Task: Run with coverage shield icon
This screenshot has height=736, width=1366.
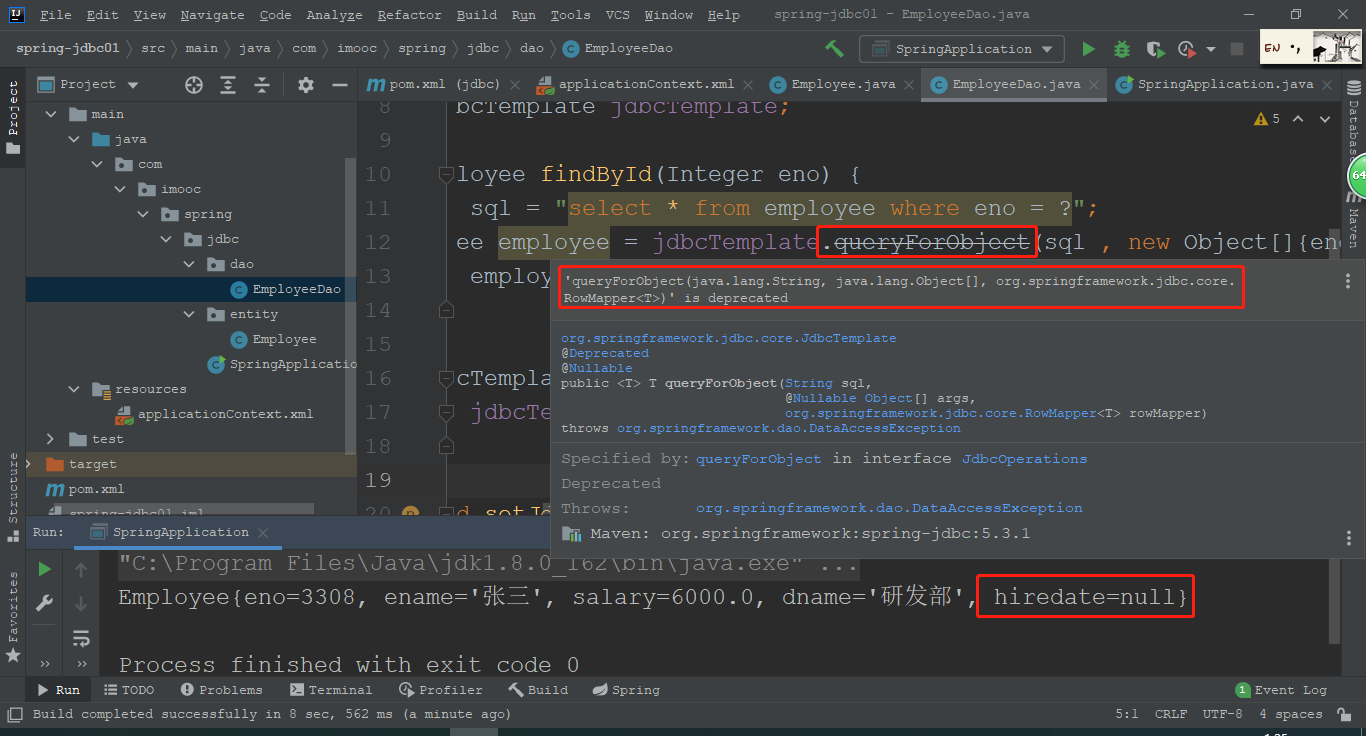Action: (x=1155, y=49)
